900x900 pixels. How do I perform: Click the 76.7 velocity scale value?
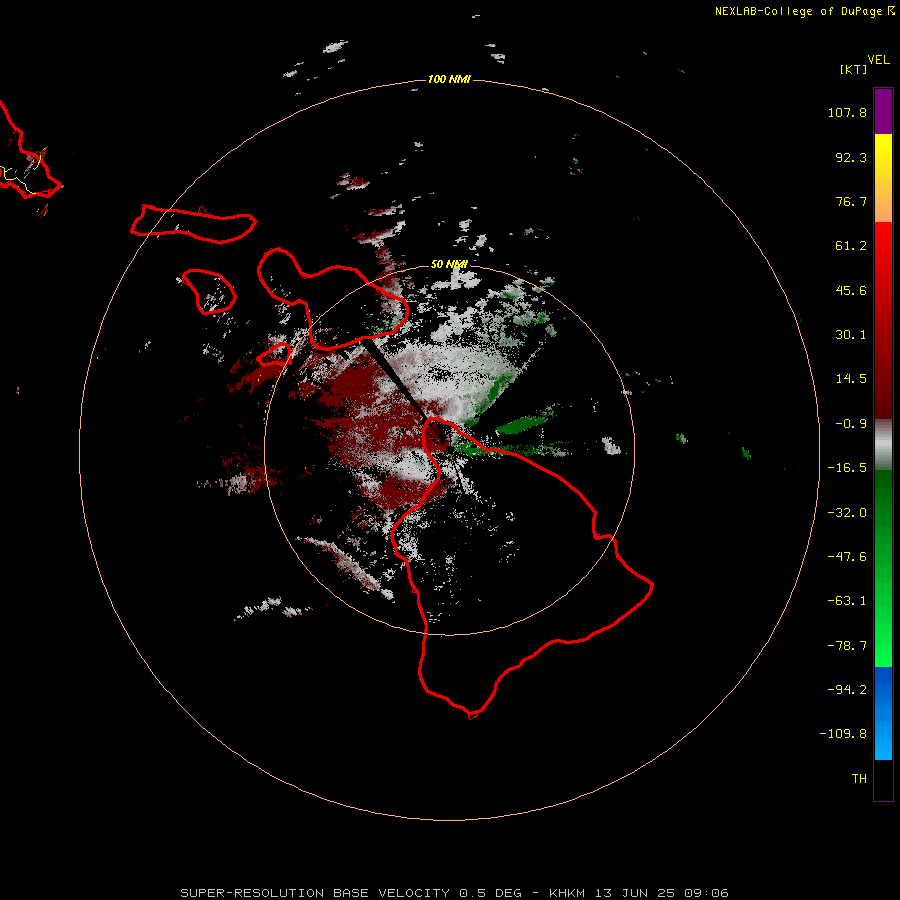click(x=851, y=201)
